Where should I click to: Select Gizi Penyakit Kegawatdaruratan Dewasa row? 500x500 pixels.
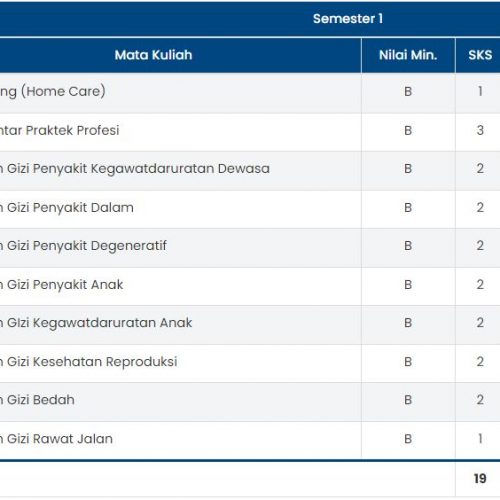click(x=250, y=171)
